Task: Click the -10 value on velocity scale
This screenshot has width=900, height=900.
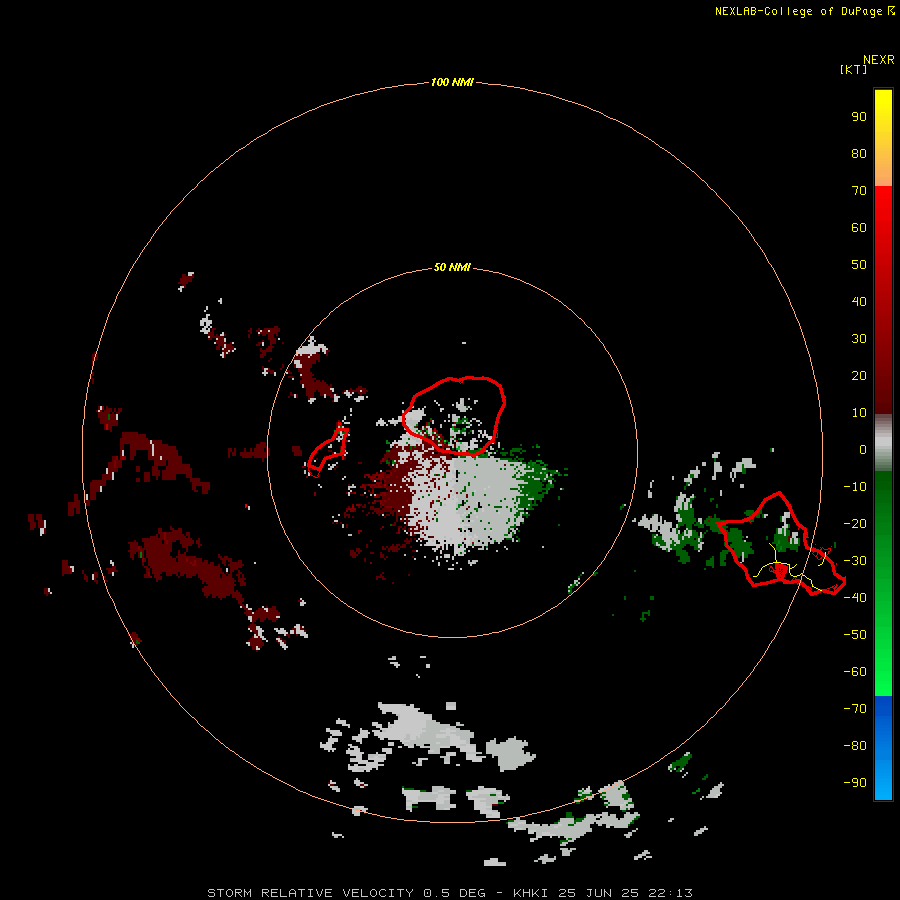Action: pyautogui.click(x=855, y=487)
